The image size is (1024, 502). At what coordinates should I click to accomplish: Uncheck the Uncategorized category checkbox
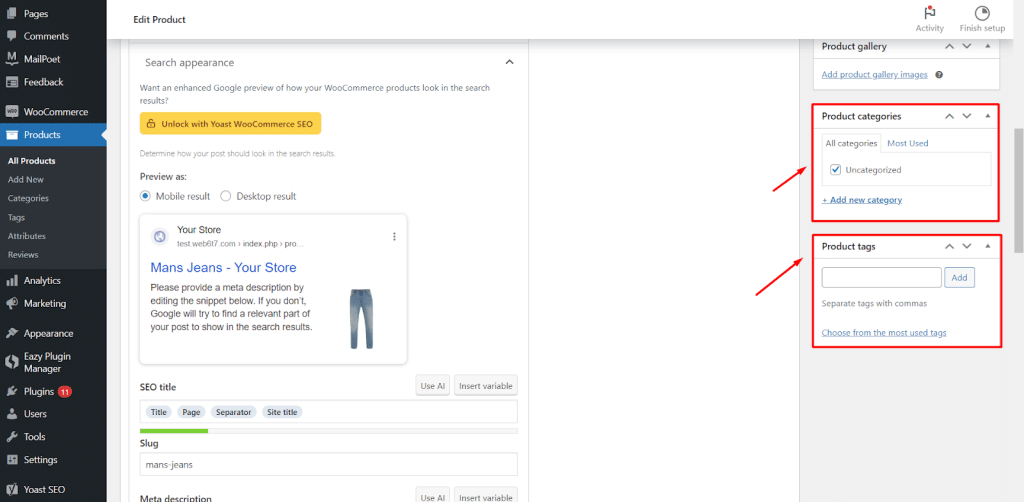point(835,170)
